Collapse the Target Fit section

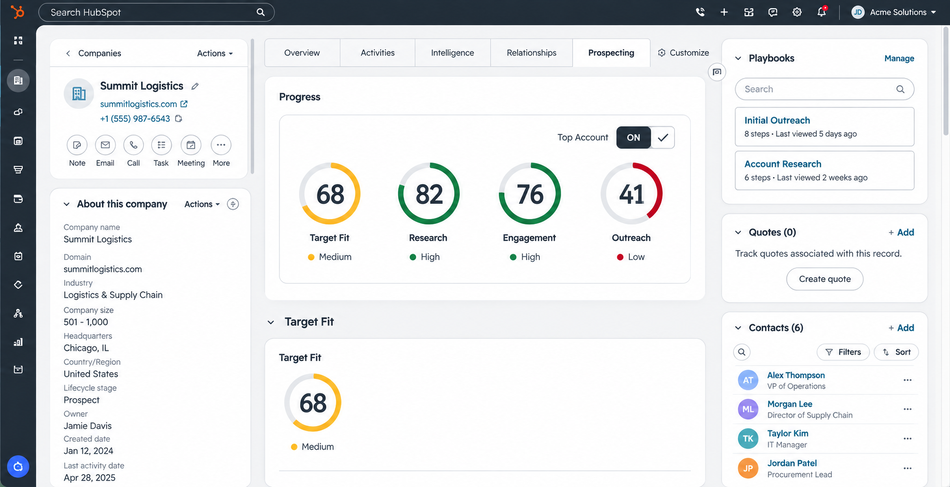click(271, 322)
